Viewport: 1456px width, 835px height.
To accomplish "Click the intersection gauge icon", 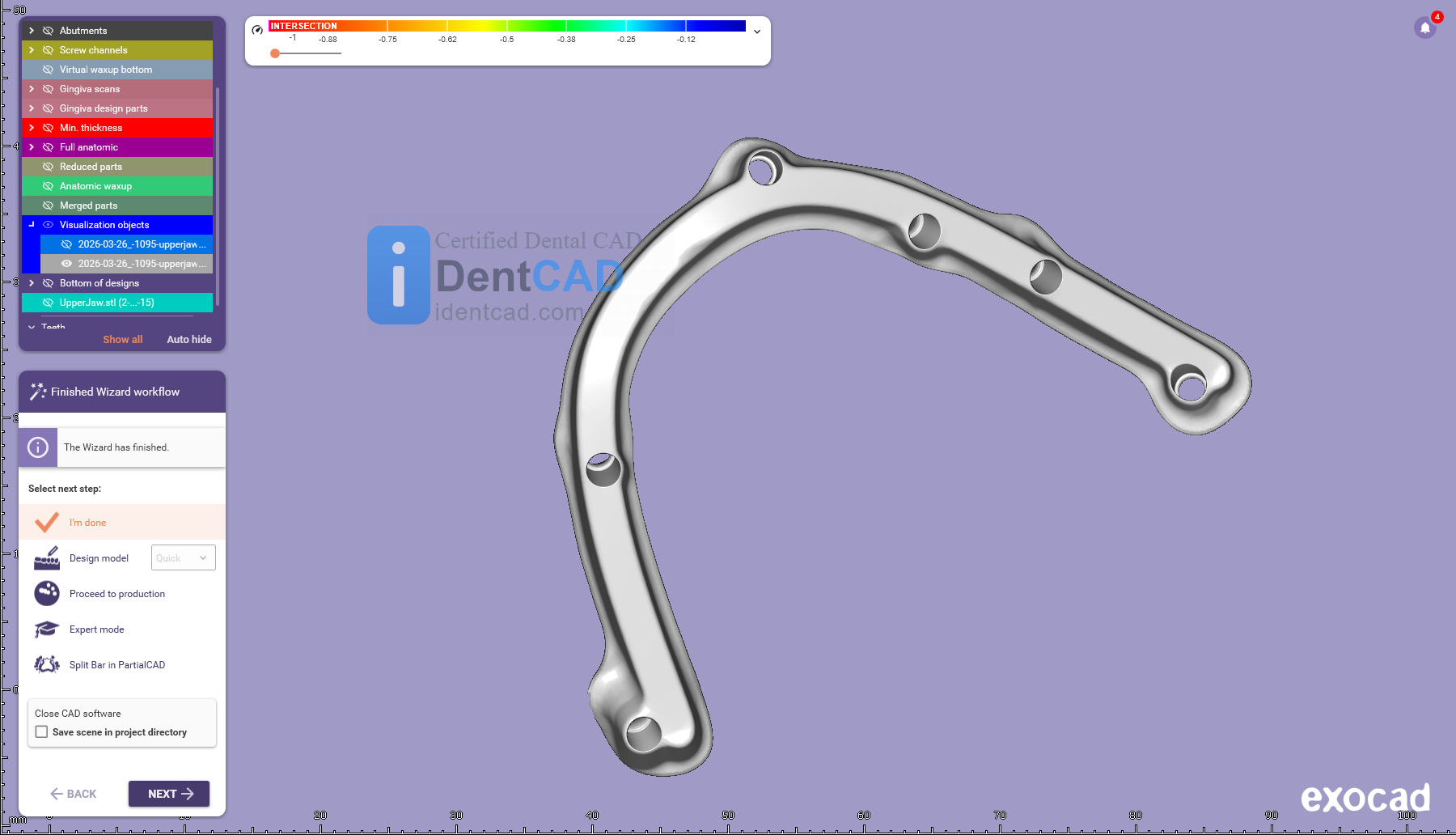I will pyautogui.click(x=257, y=30).
